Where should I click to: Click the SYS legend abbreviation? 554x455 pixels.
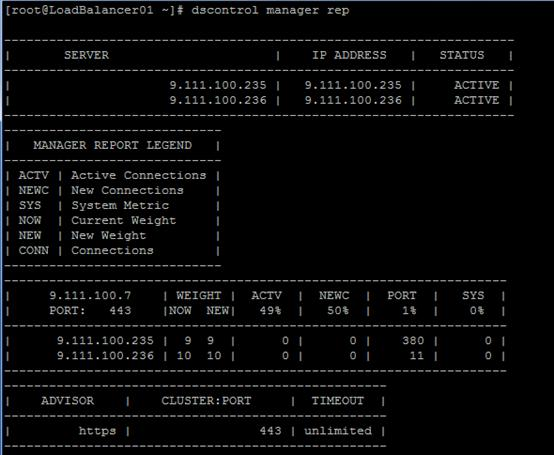point(30,205)
